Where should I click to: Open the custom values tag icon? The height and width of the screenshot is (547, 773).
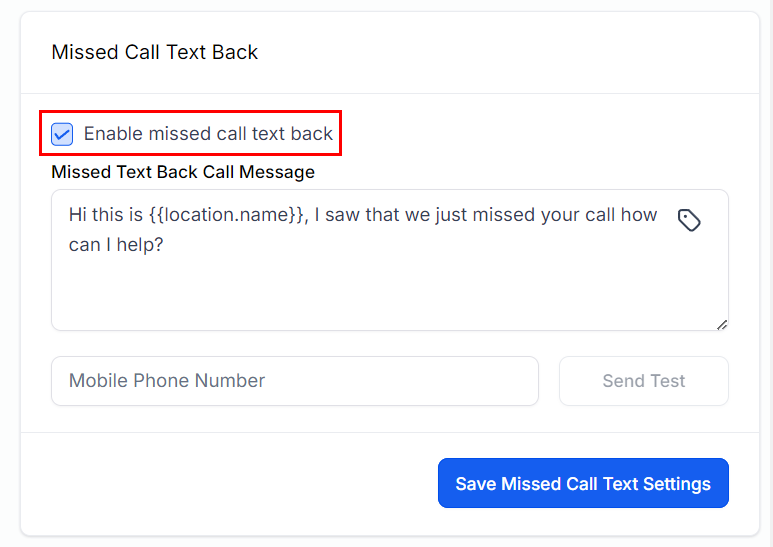coord(689,220)
